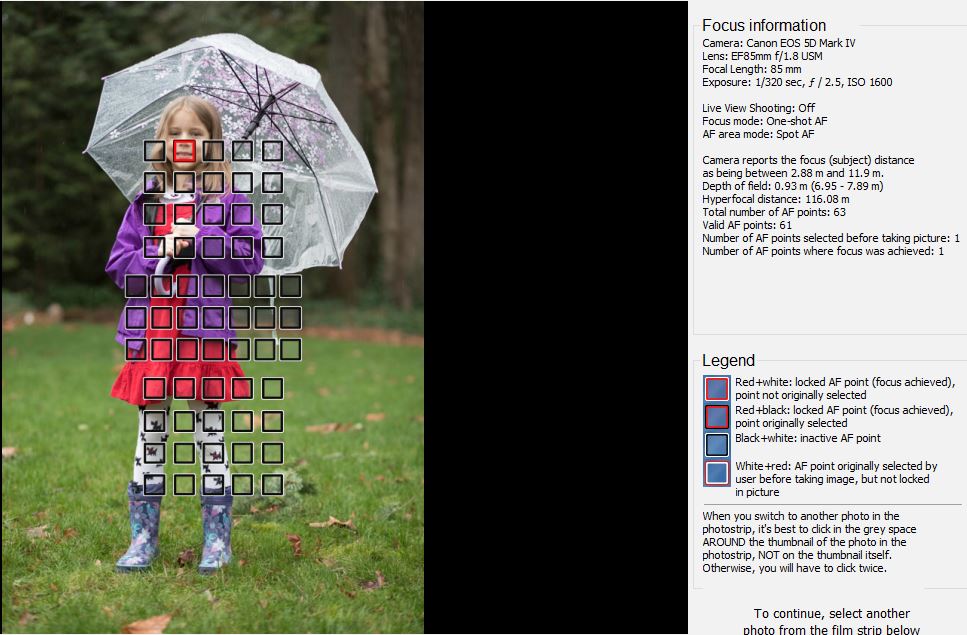Click the red locked AF point on the girl's face
The height and width of the screenshot is (635, 967).
click(x=184, y=150)
